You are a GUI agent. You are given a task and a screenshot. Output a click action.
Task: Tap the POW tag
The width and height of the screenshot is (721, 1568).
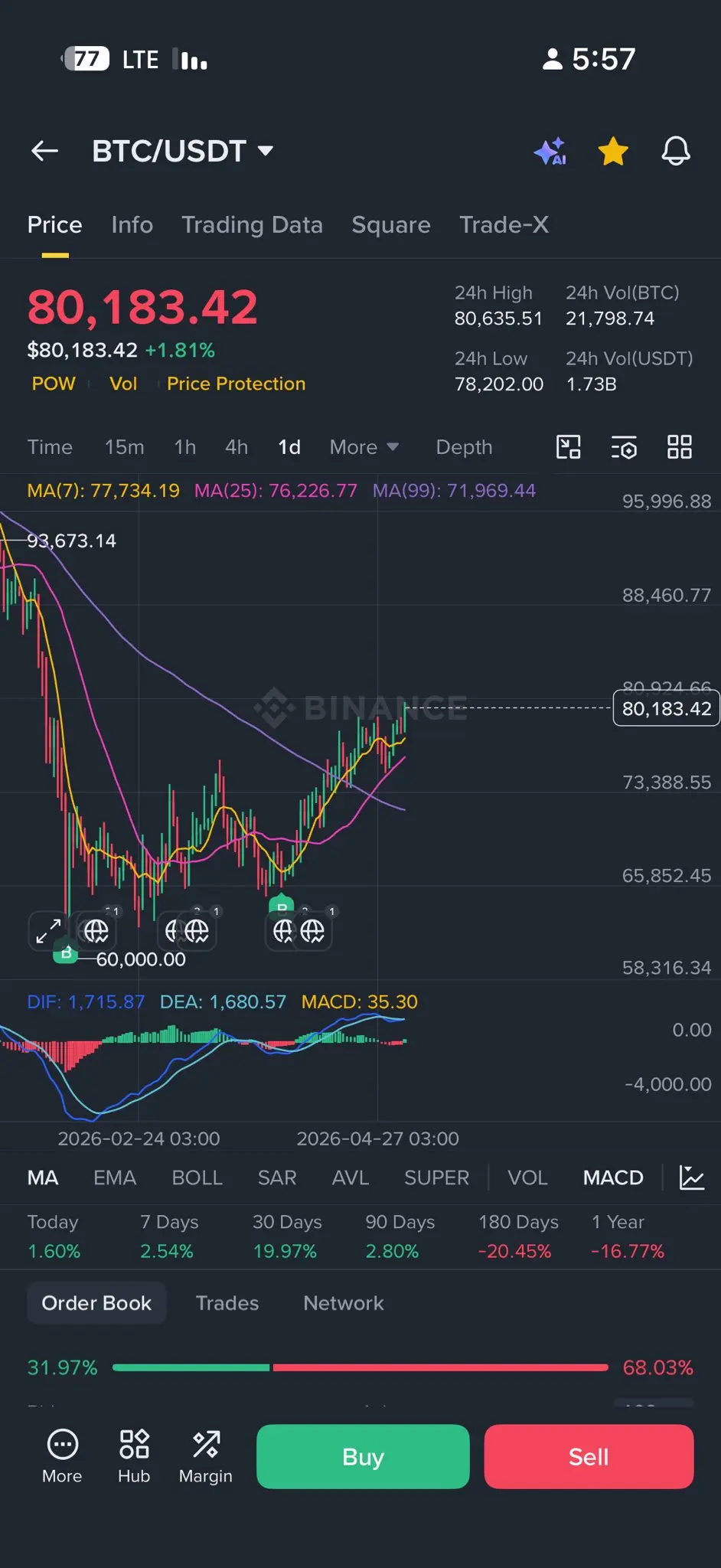click(x=54, y=384)
